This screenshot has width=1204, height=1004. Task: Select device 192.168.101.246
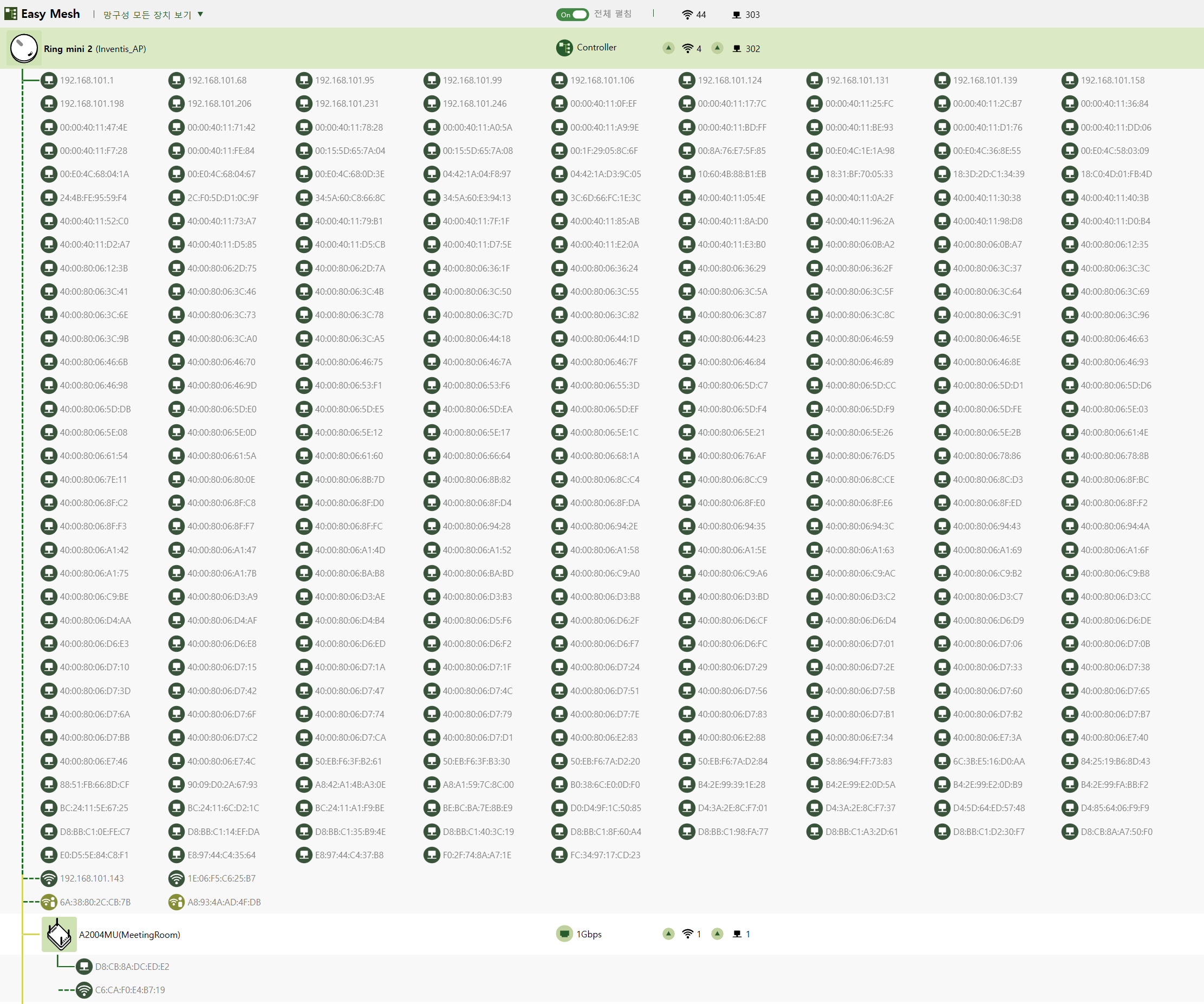click(474, 104)
